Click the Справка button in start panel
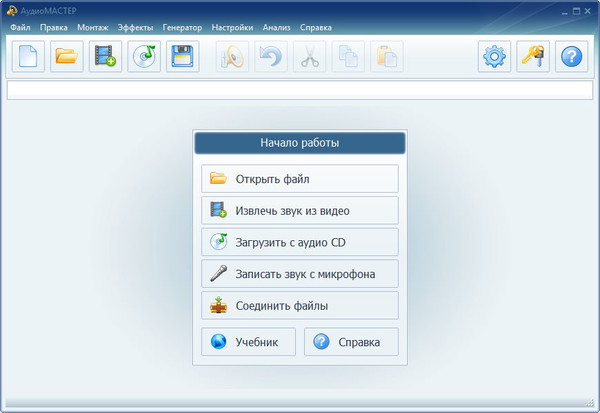This screenshot has width=600, height=413. click(x=351, y=342)
